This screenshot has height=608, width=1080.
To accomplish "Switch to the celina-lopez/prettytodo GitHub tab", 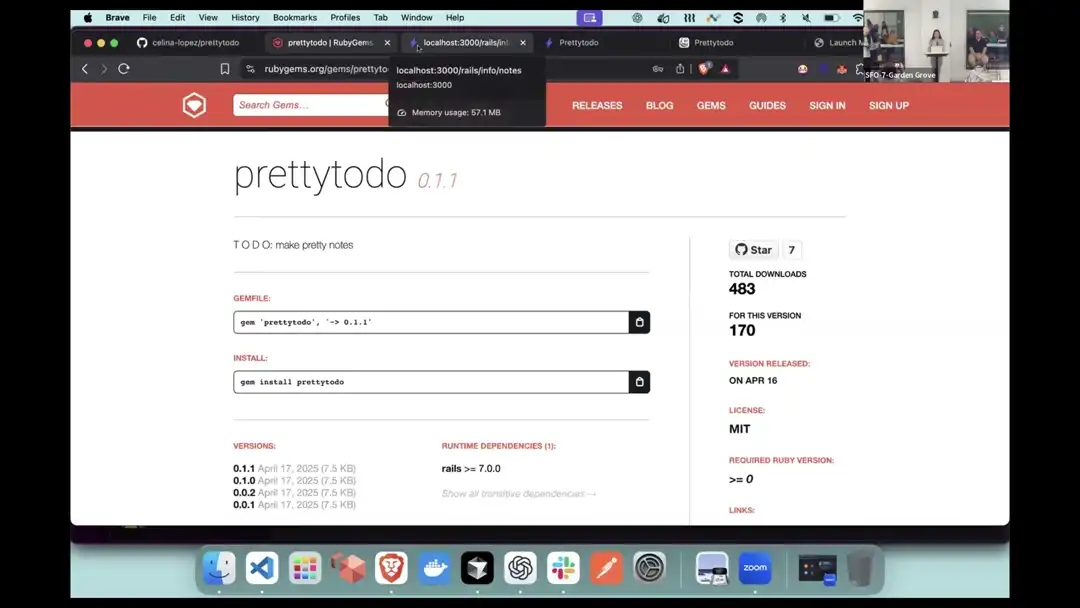I will (188, 43).
